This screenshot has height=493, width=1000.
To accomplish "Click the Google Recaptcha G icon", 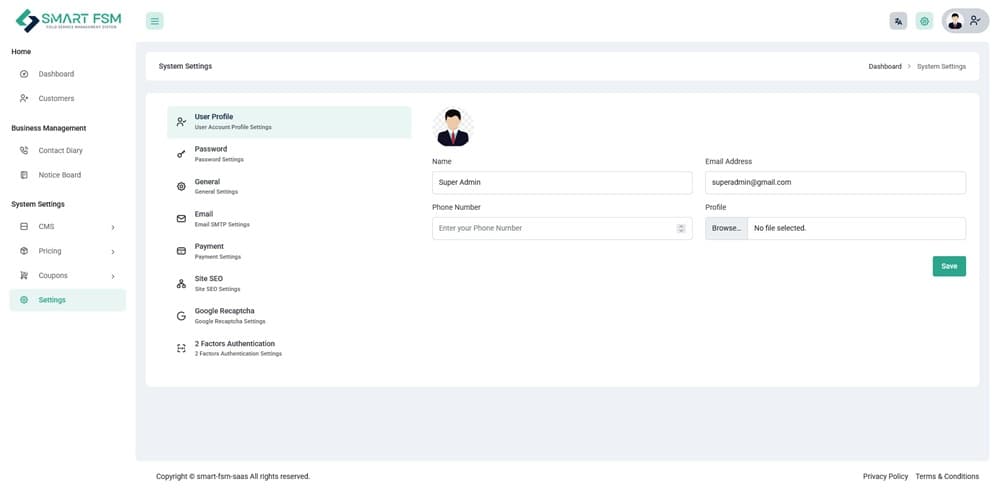I will pos(181,316).
